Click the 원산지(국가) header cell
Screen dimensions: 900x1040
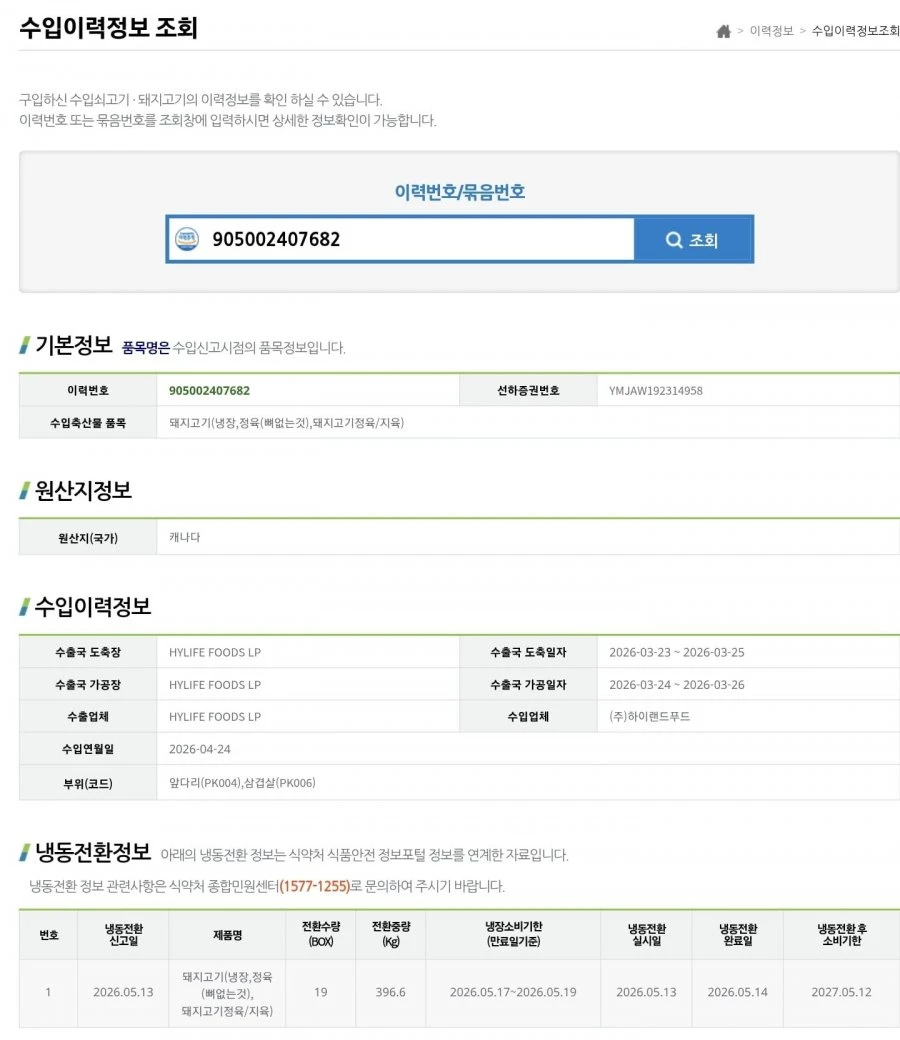pyautogui.click(x=88, y=538)
